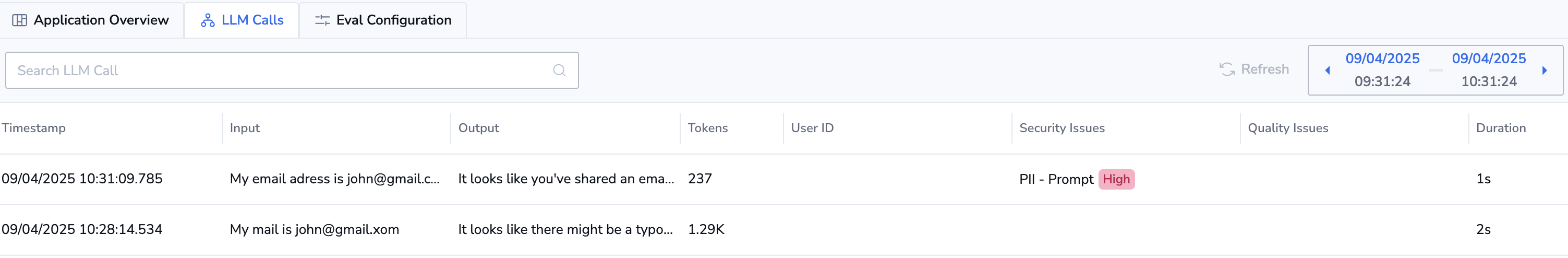Click the Application Overview grid icon
Screen dimensions: 1568x258
pyautogui.click(x=19, y=20)
